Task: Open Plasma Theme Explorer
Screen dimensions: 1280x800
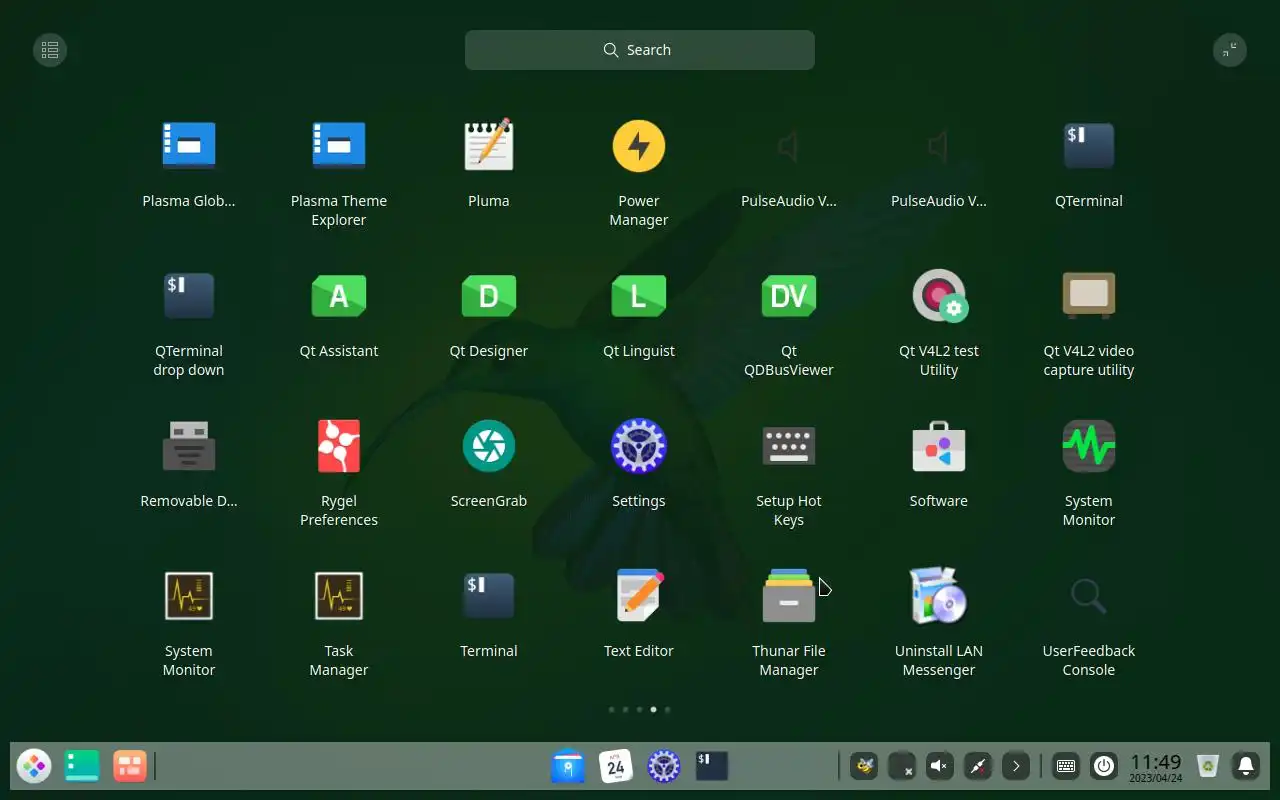Action: coord(339,146)
